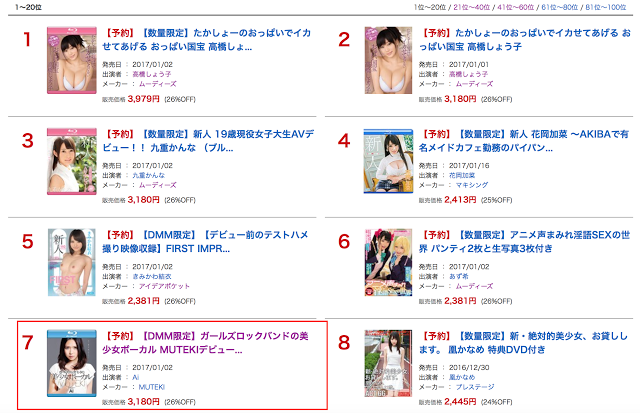Open the プレステージ maker link in rank 8

(475, 387)
